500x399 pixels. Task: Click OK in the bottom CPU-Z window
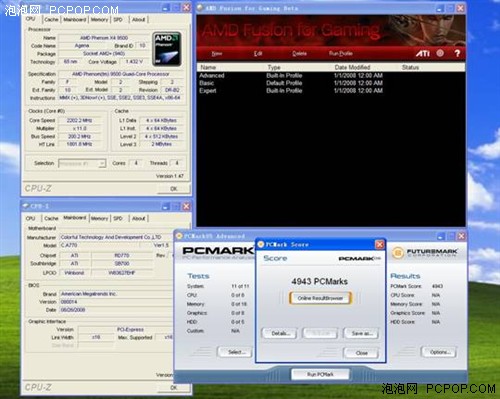coord(174,388)
